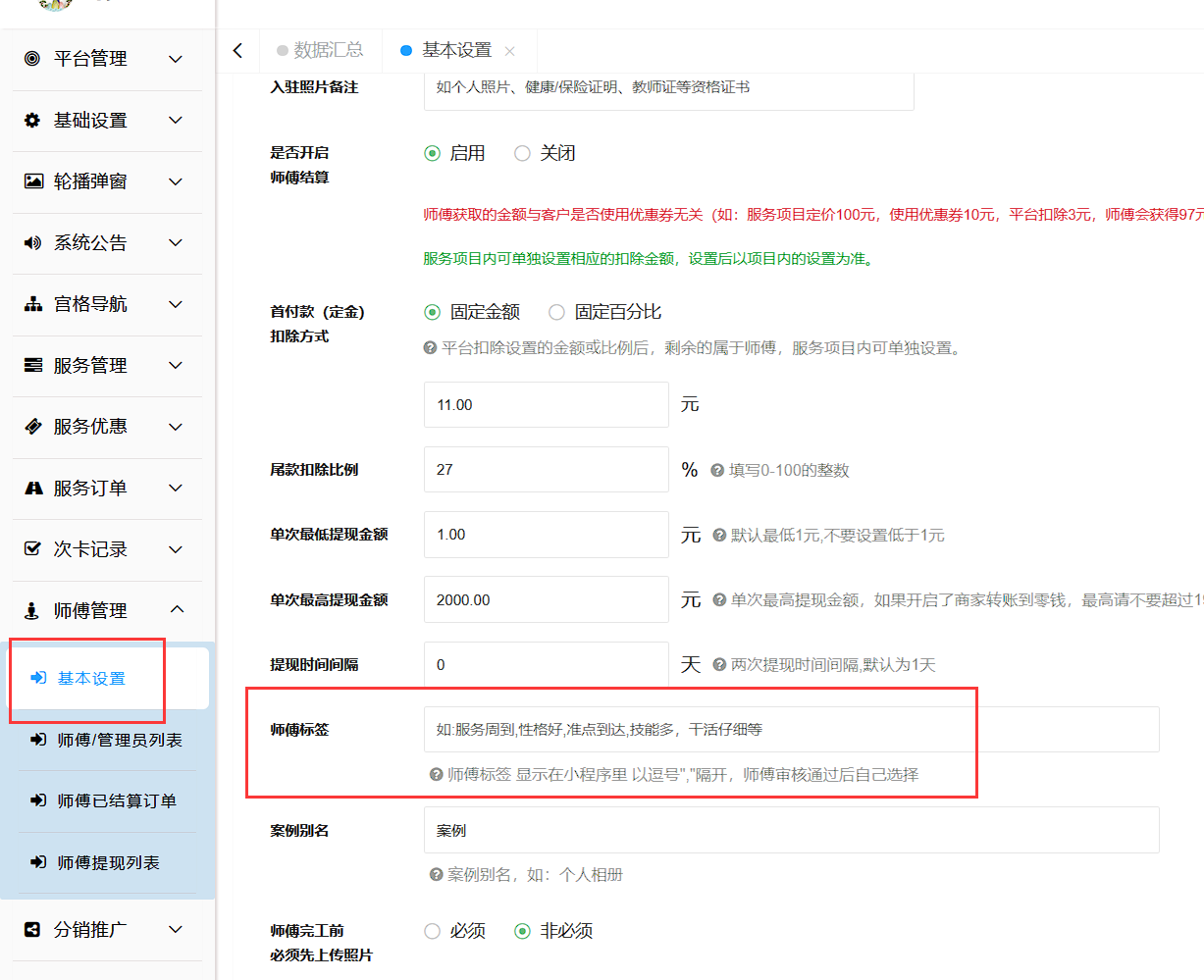Viewport: 1204px width, 980px height.
Task: Choose 必须 for 师傅完工前必须先上传照片
Action: point(432,930)
